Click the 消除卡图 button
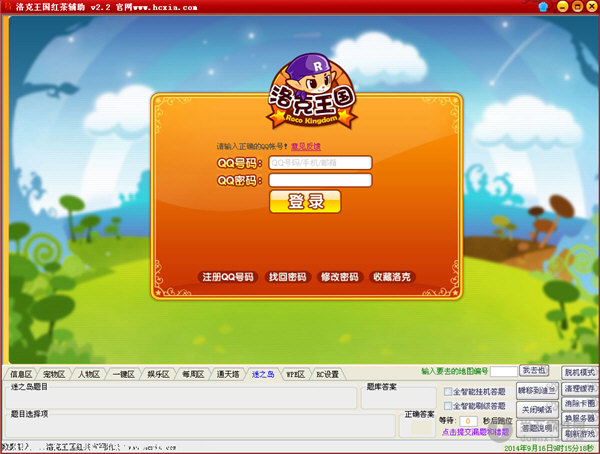Image resolution: width=600 pixels, height=454 pixels. click(580, 403)
